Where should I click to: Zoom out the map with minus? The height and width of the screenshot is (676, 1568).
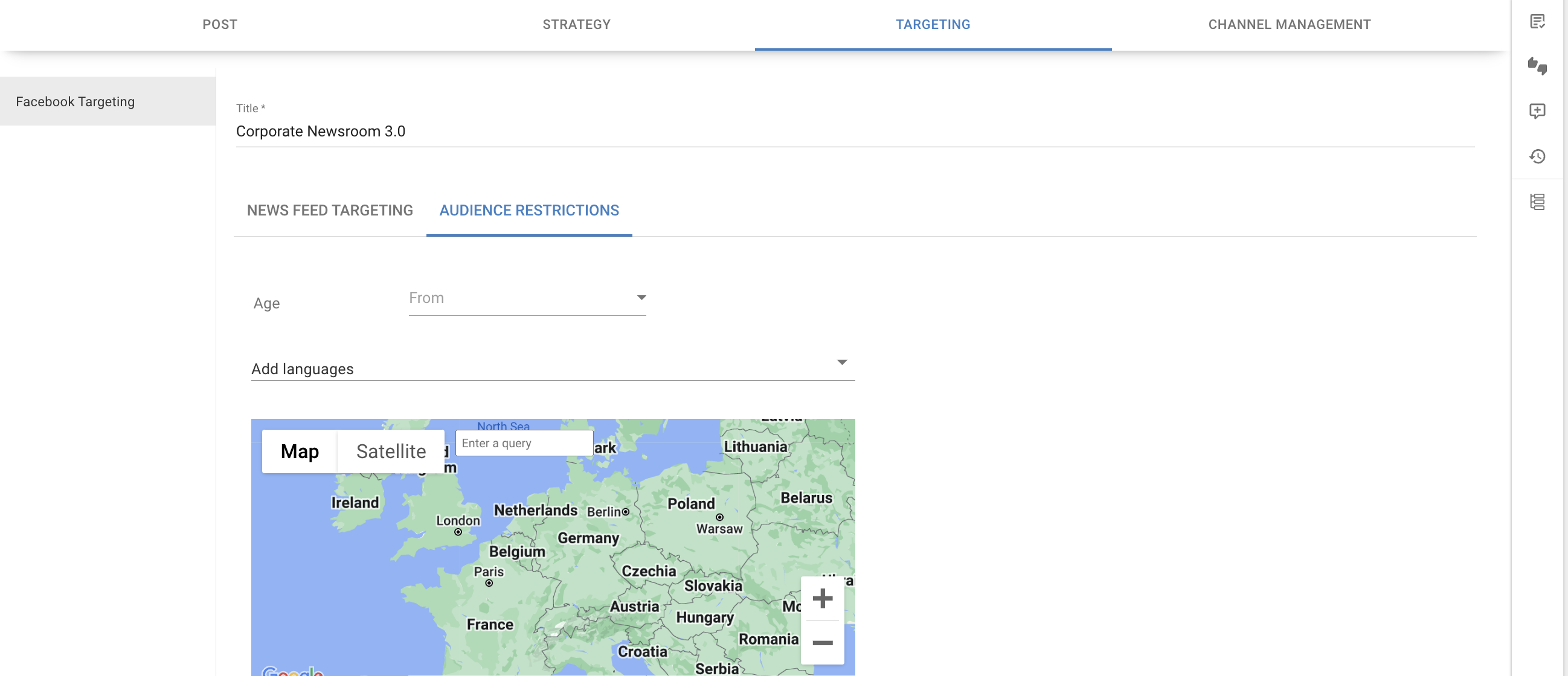tap(821, 643)
